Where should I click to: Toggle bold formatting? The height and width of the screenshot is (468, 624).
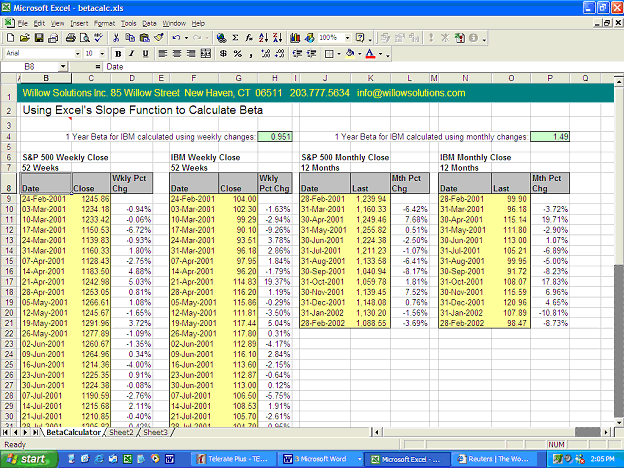(118, 54)
